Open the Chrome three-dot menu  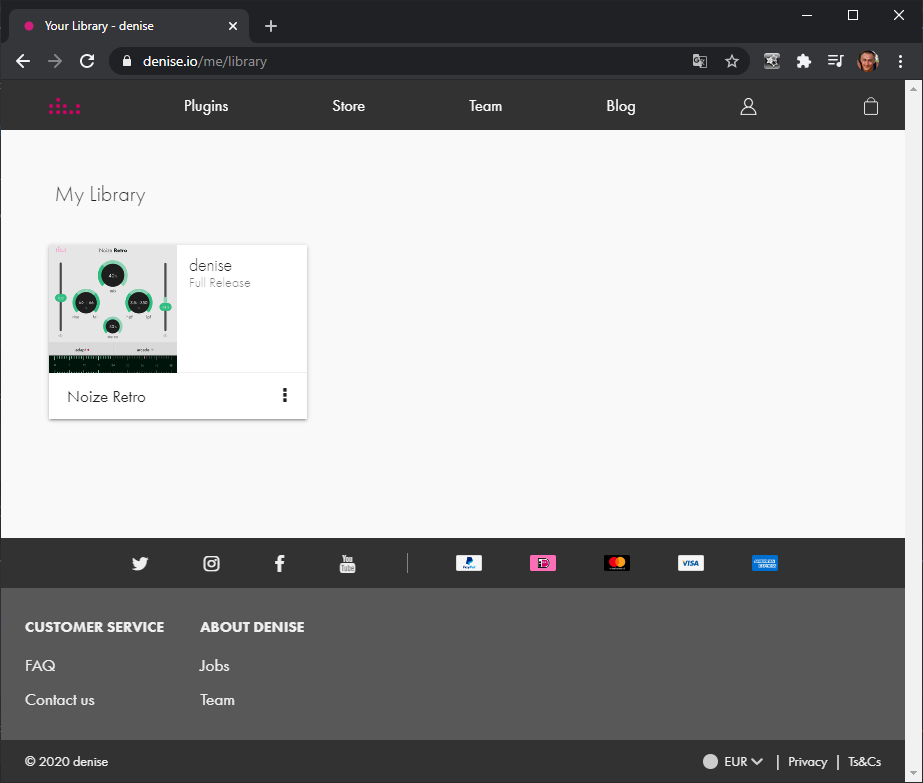tap(900, 61)
